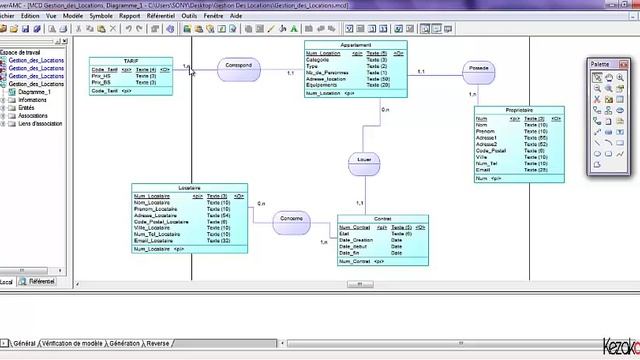Switch to the Local browser tab

coord(7,282)
